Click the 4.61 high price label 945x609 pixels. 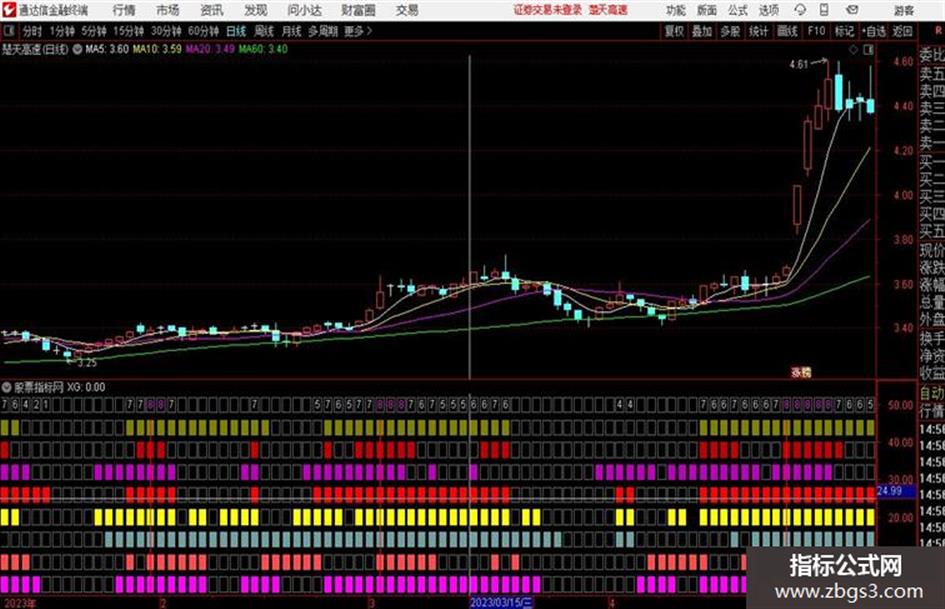(799, 65)
